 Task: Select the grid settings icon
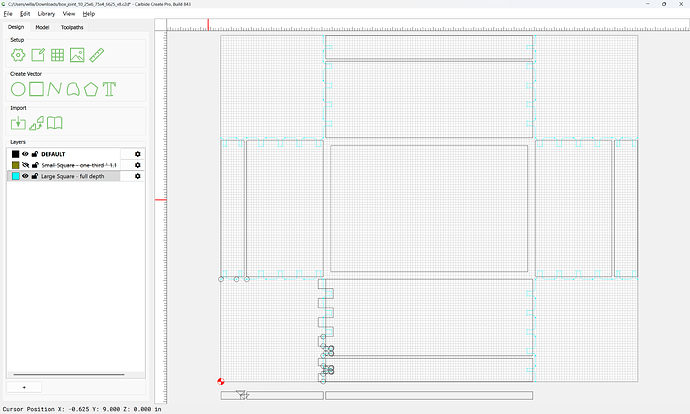click(57, 55)
